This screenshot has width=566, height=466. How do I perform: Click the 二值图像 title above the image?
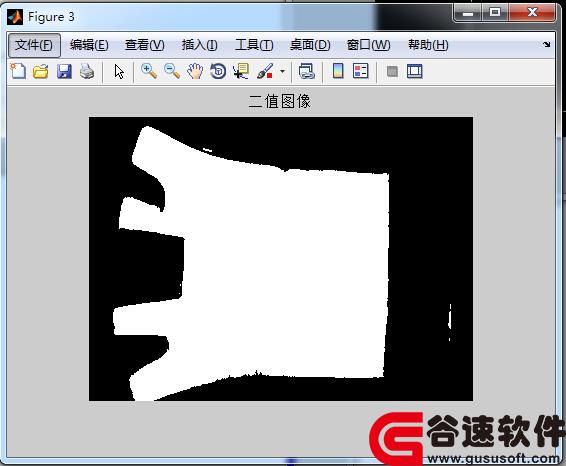pos(280,101)
